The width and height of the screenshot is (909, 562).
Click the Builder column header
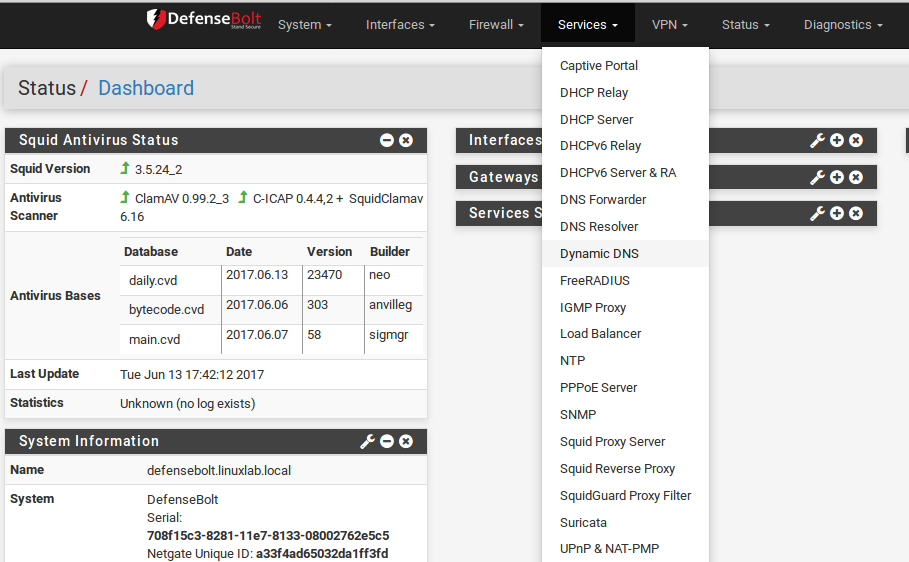tap(390, 252)
